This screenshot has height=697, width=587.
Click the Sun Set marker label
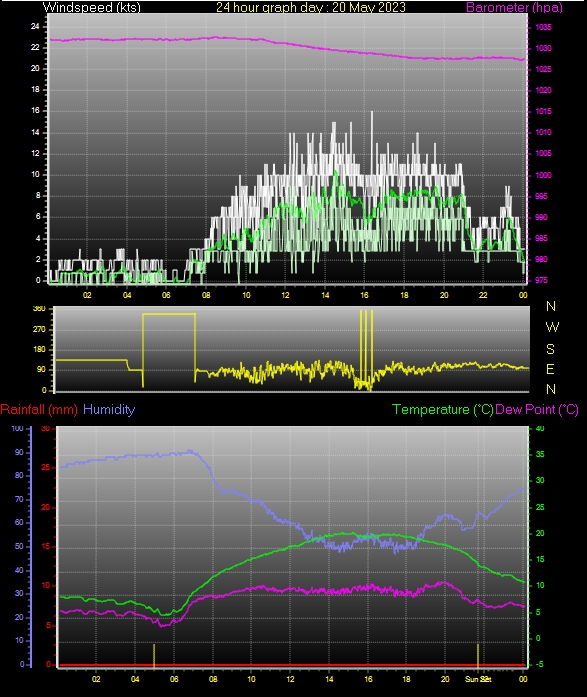coord(478,679)
